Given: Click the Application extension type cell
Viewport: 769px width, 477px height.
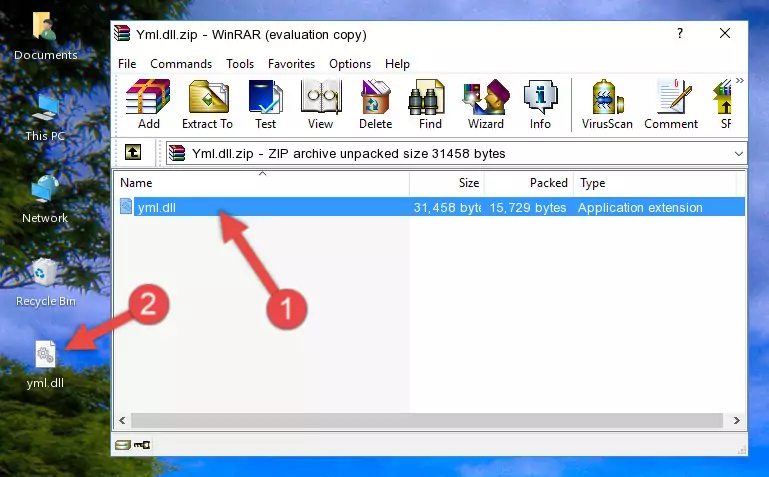Looking at the screenshot, I should click(x=640, y=207).
